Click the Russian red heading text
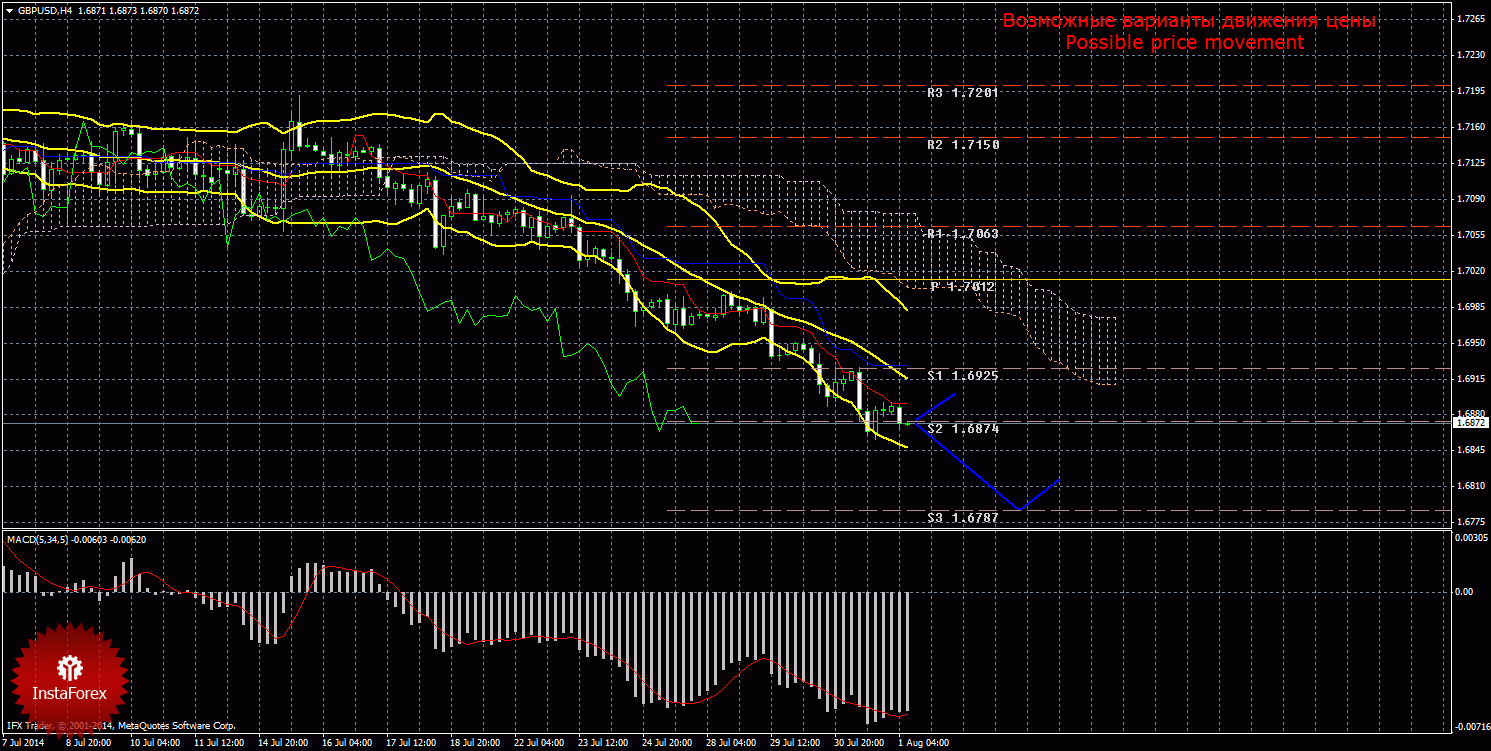 pos(1189,21)
